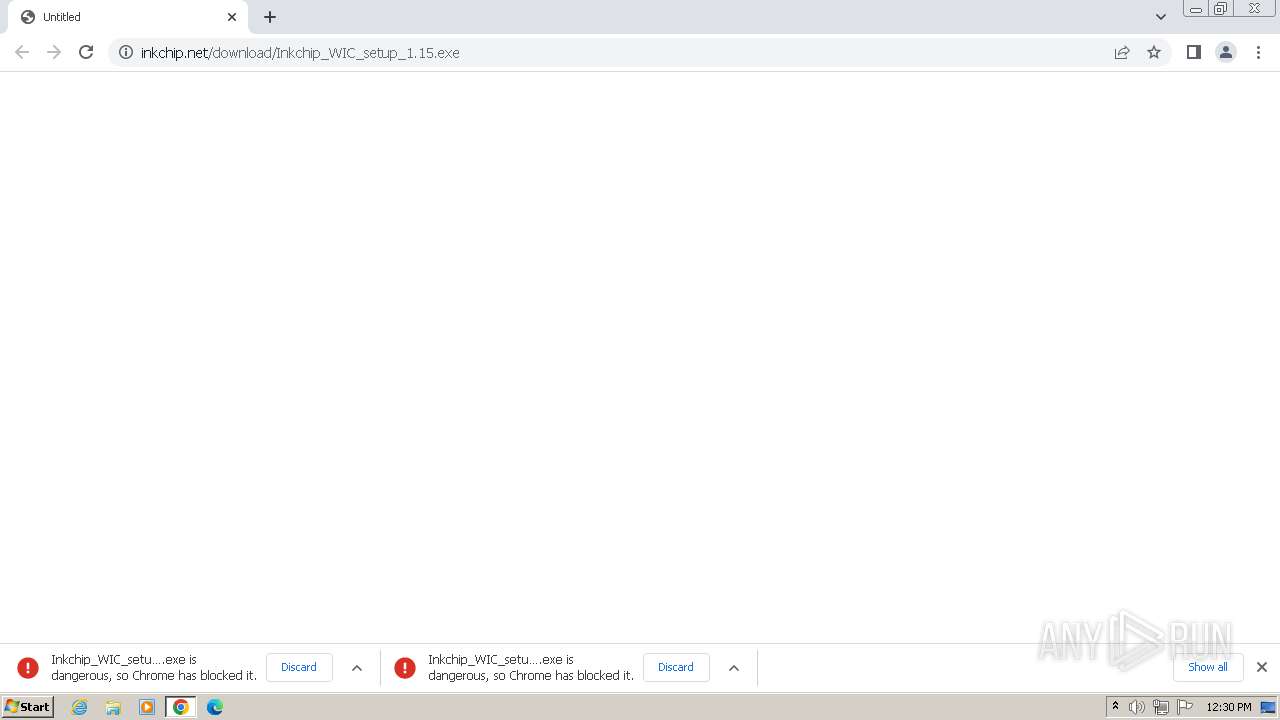Viewport: 1280px width, 720px height.
Task: Launch Internet Explorer from taskbar
Action: 80,707
